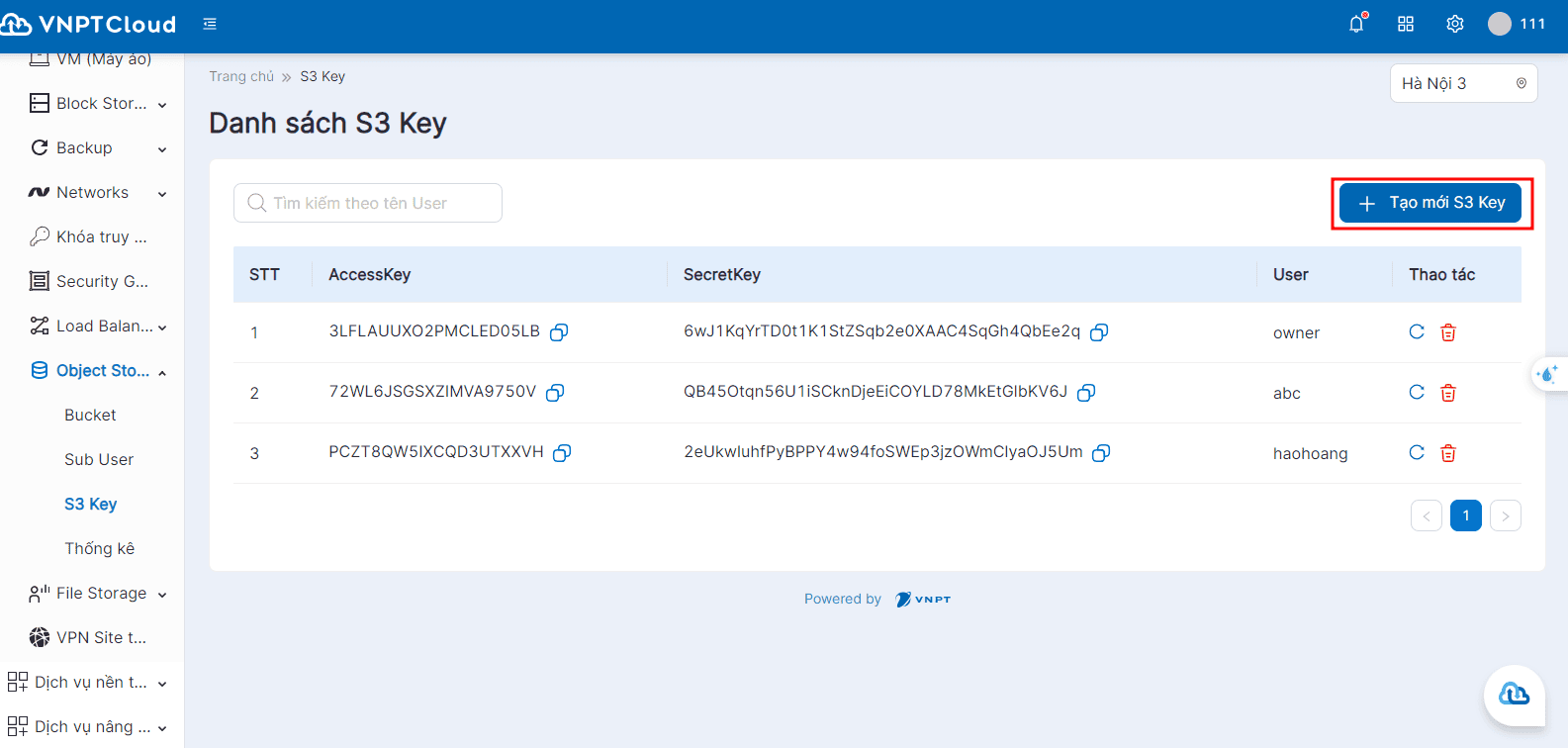
Task: Copy SecretKey for user haohoang
Action: tap(1101, 453)
